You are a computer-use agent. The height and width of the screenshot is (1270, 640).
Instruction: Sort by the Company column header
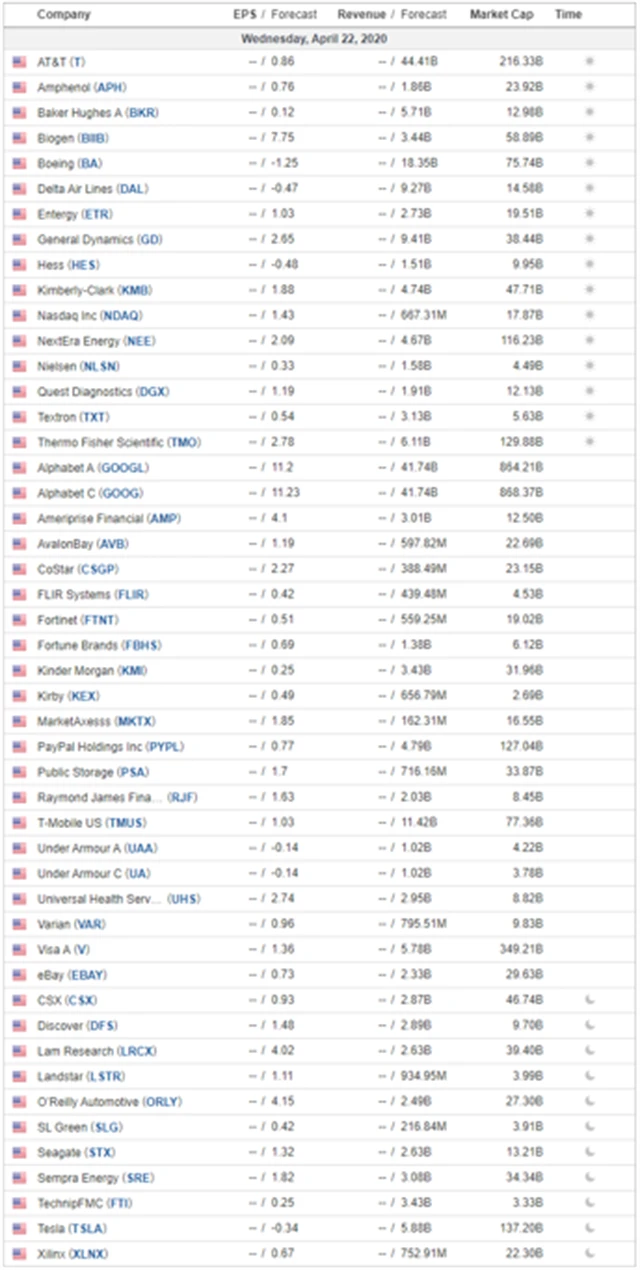point(63,15)
